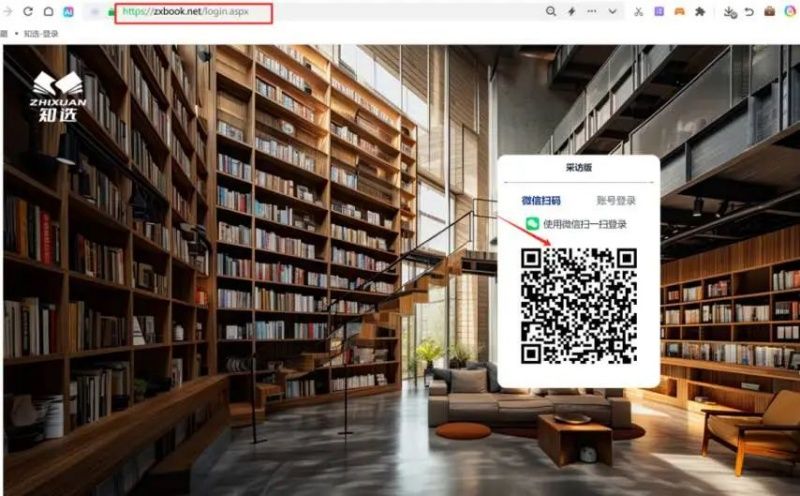
Task: Open the AI assistant icon in toolbar
Action: click(69, 11)
